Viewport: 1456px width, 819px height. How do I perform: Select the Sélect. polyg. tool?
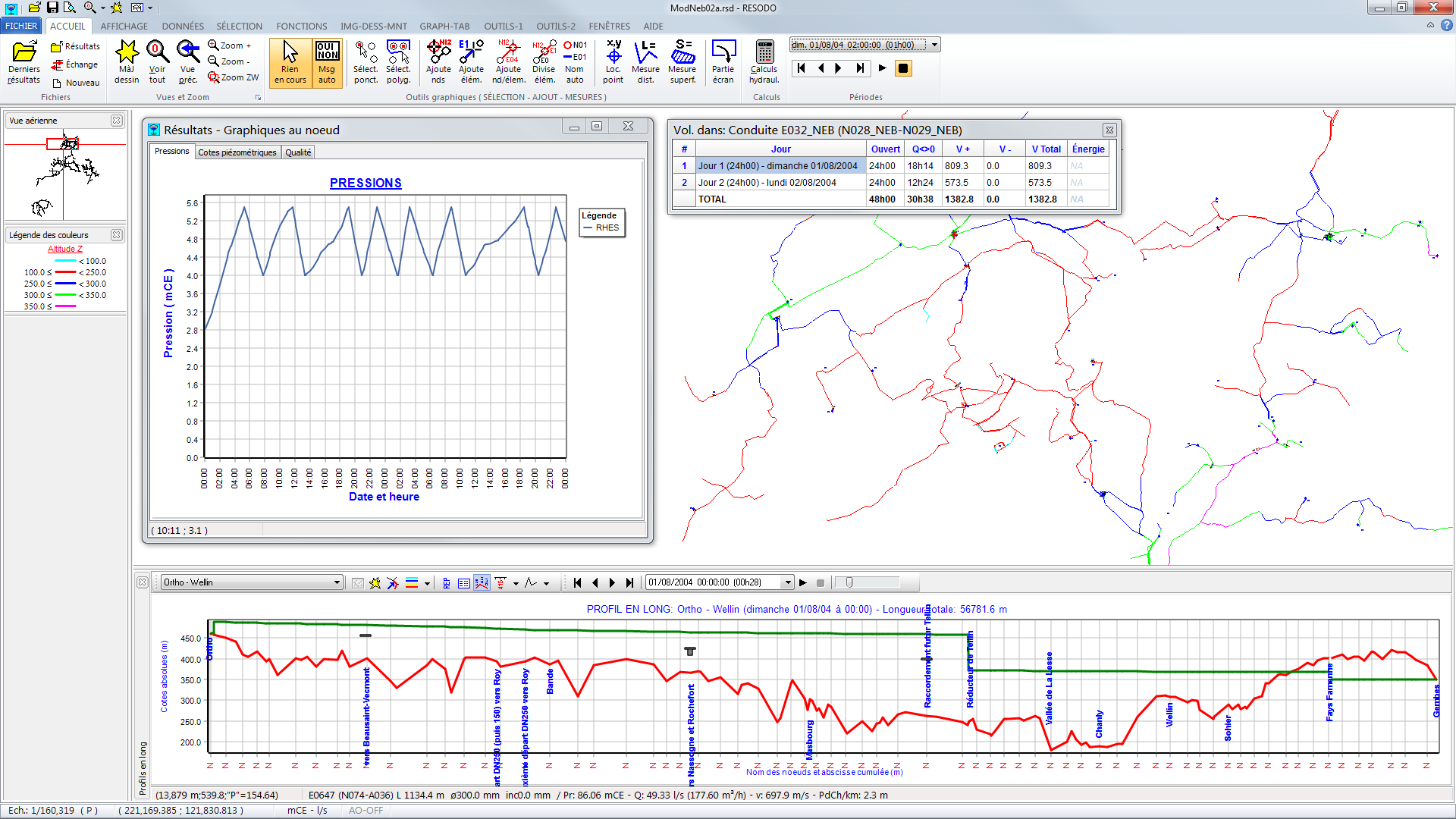pyautogui.click(x=398, y=62)
